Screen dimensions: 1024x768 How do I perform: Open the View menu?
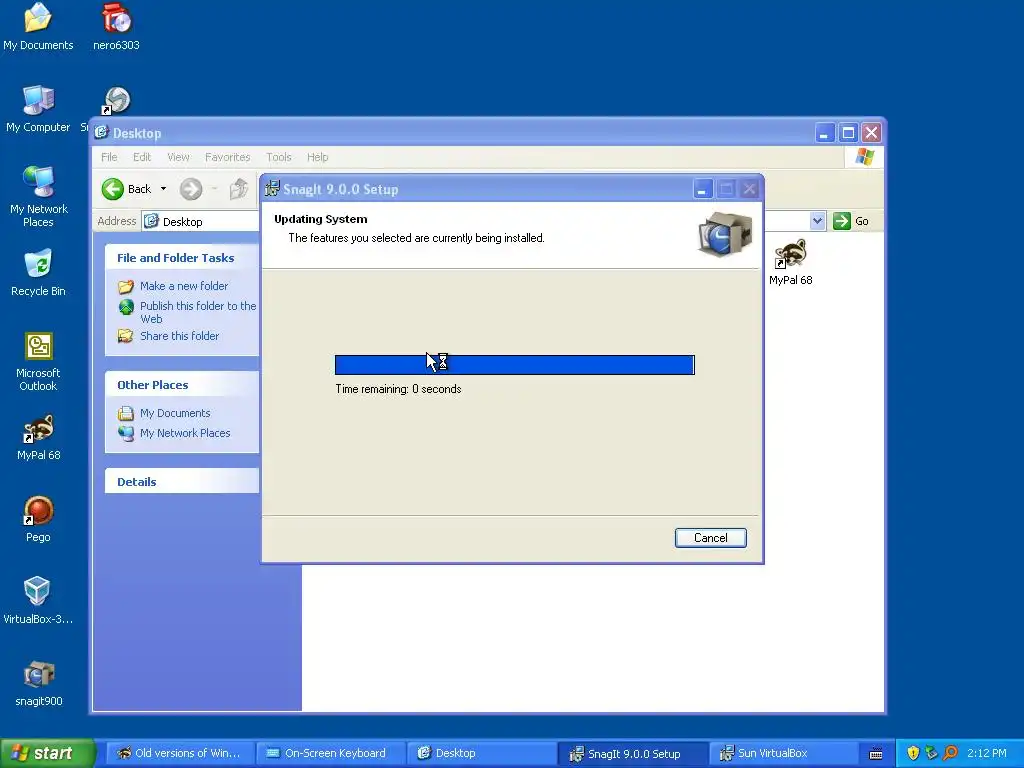pyautogui.click(x=178, y=157)
